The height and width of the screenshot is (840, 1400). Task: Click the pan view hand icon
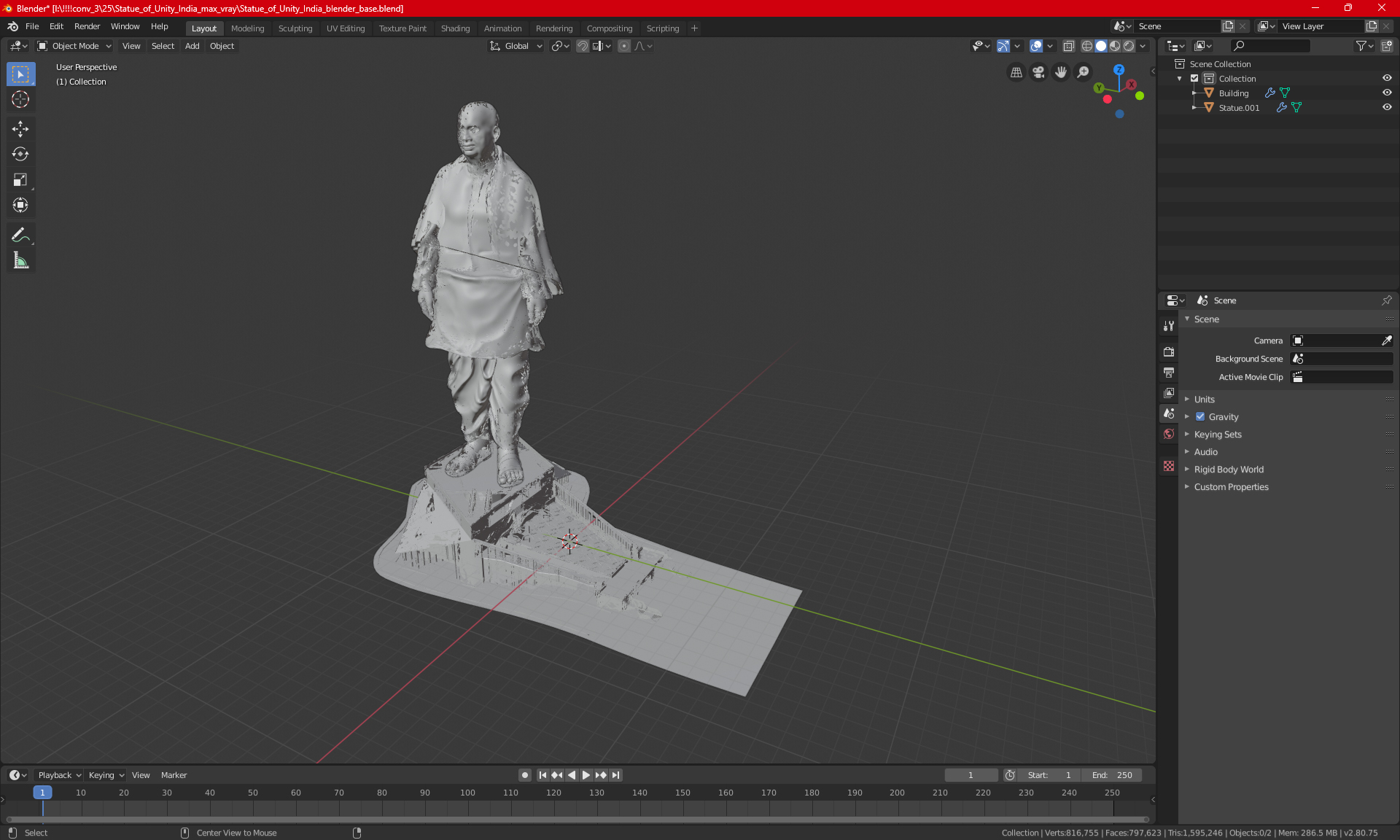coord(1061,72)
